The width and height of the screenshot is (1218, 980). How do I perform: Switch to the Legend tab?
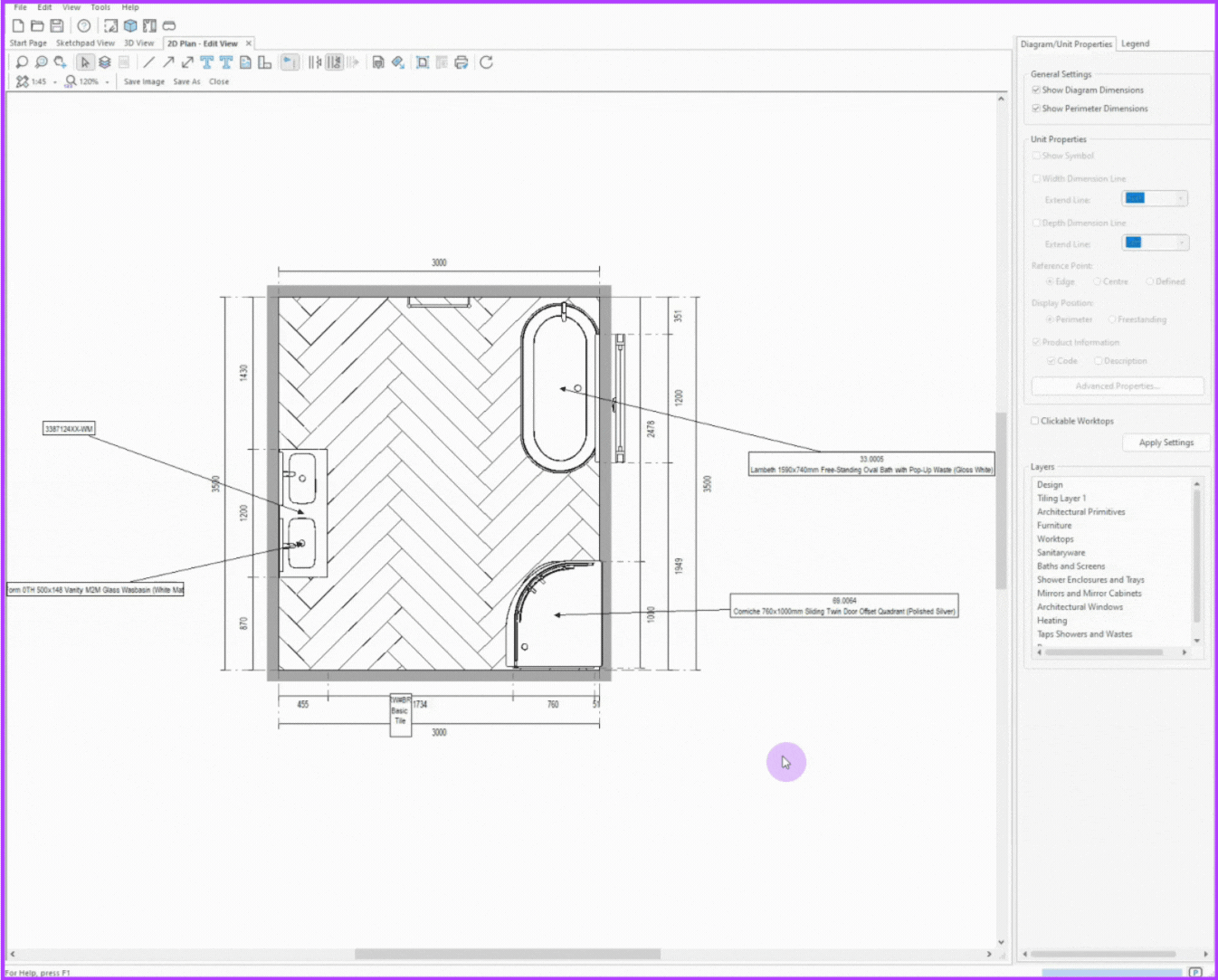[x=1135, y=43]
